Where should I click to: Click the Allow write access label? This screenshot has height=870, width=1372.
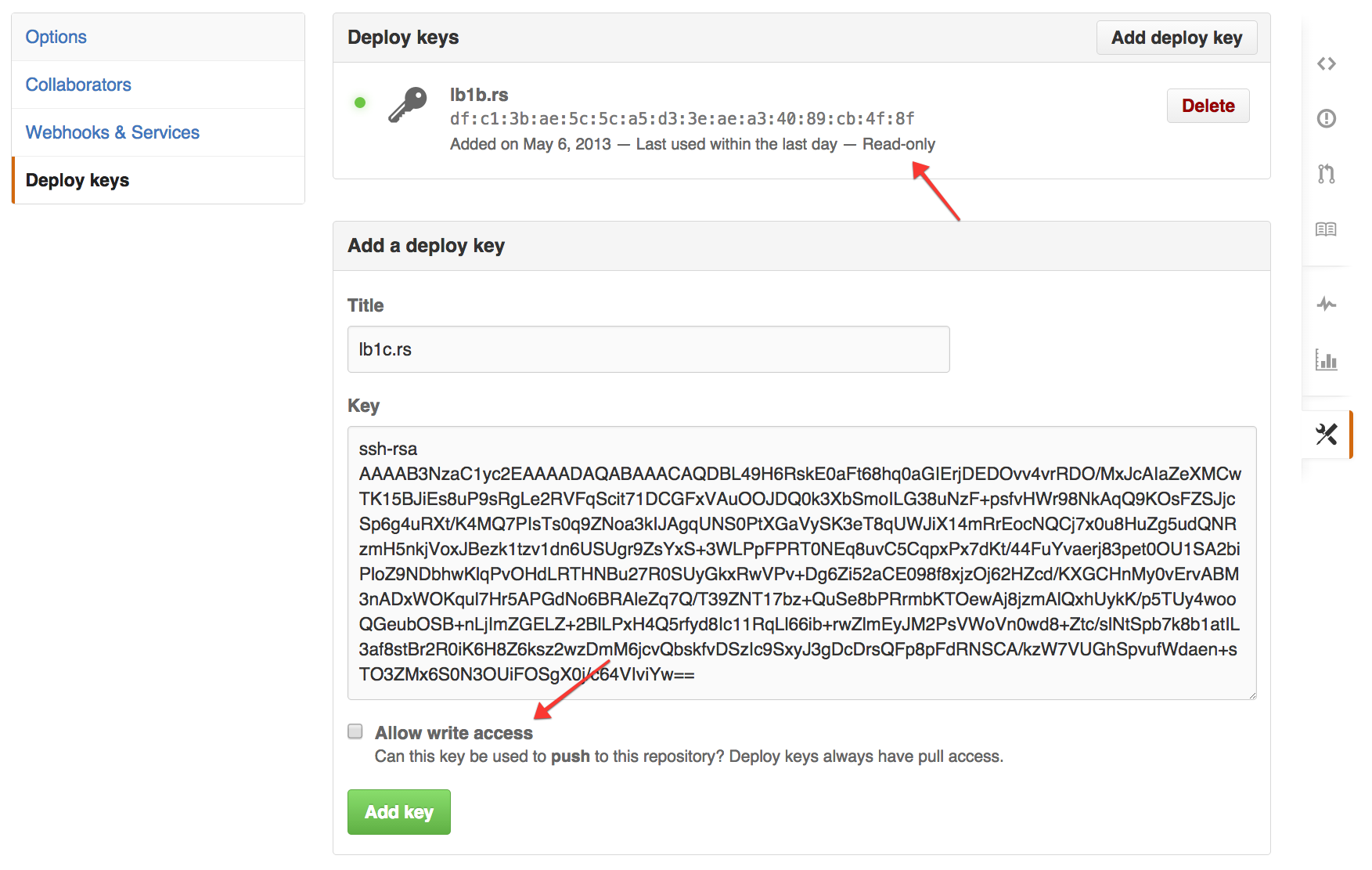pos(453,733)
